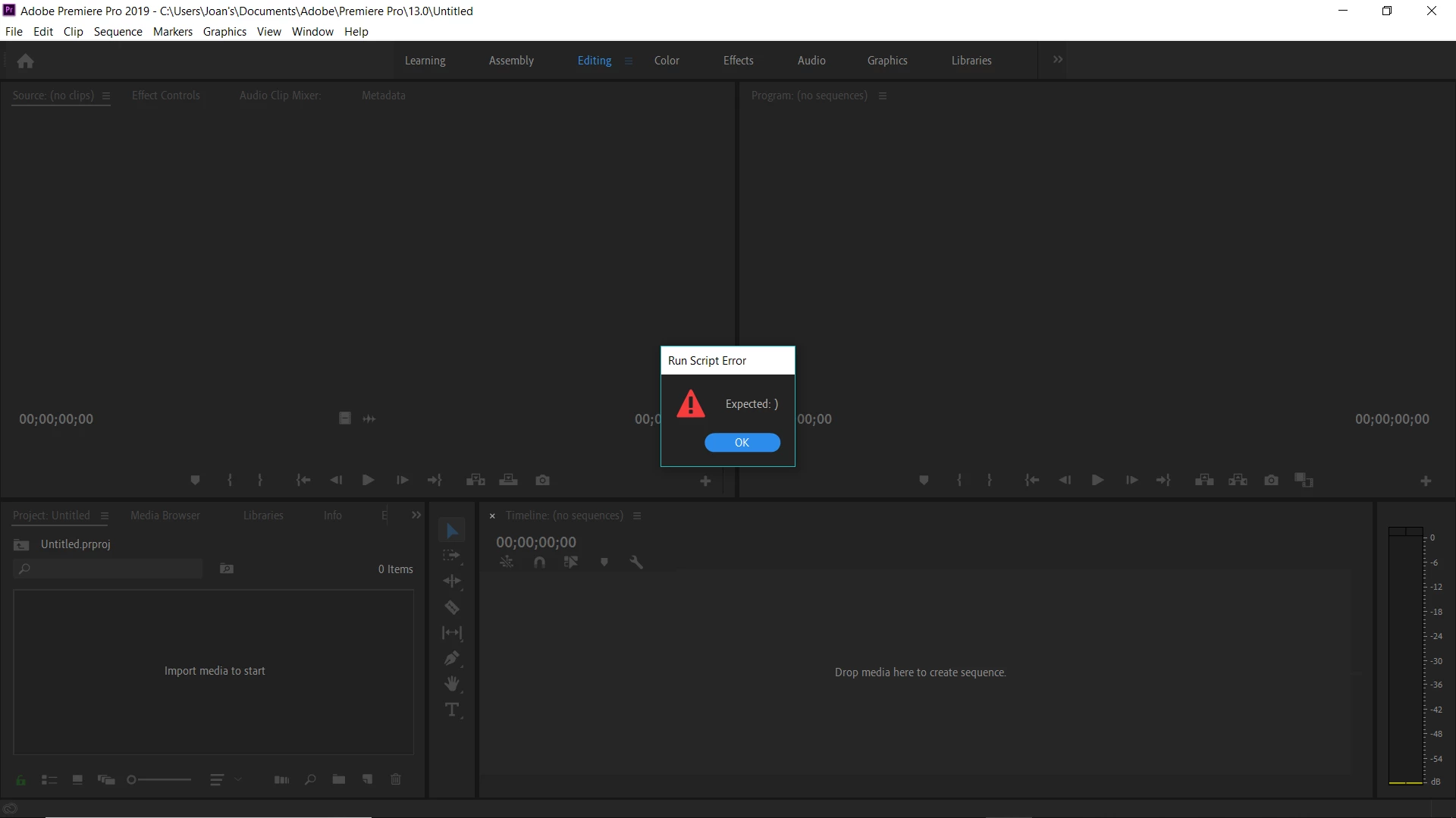
Task: Open the Sort Icons dropdown
Action: (x=225, y=780)
